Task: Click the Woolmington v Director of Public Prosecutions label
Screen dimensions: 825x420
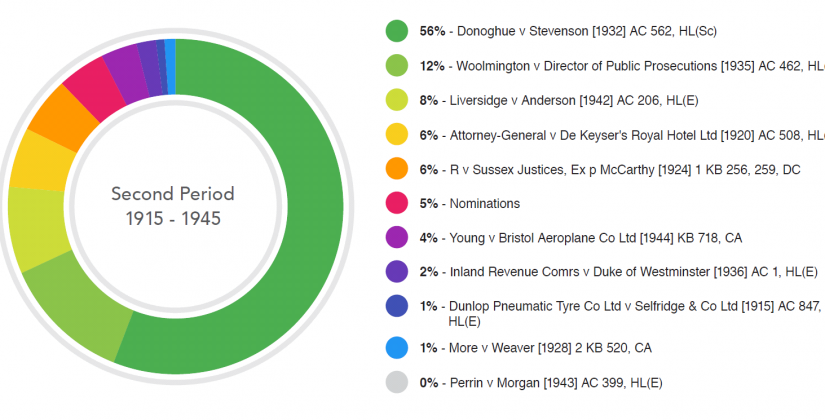Action: (x=620, y=66)
